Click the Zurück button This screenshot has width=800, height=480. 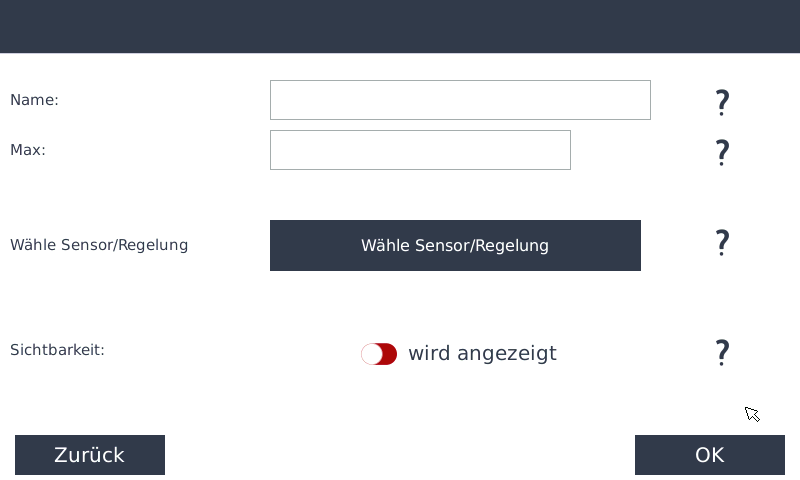point(90,455)
